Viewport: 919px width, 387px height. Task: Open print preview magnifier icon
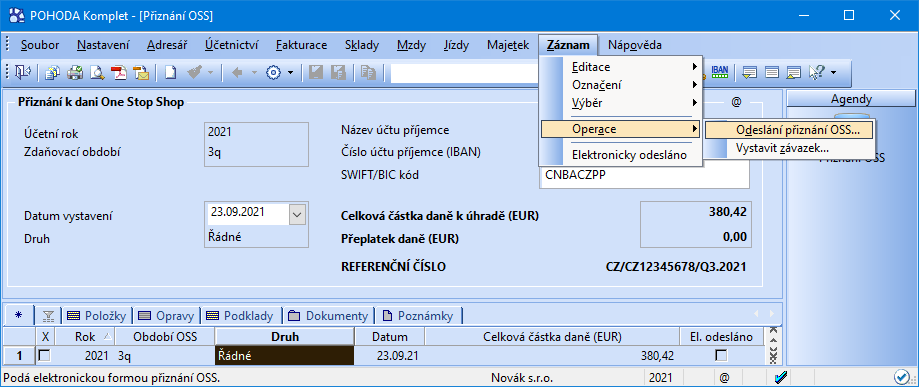[97, 73]
